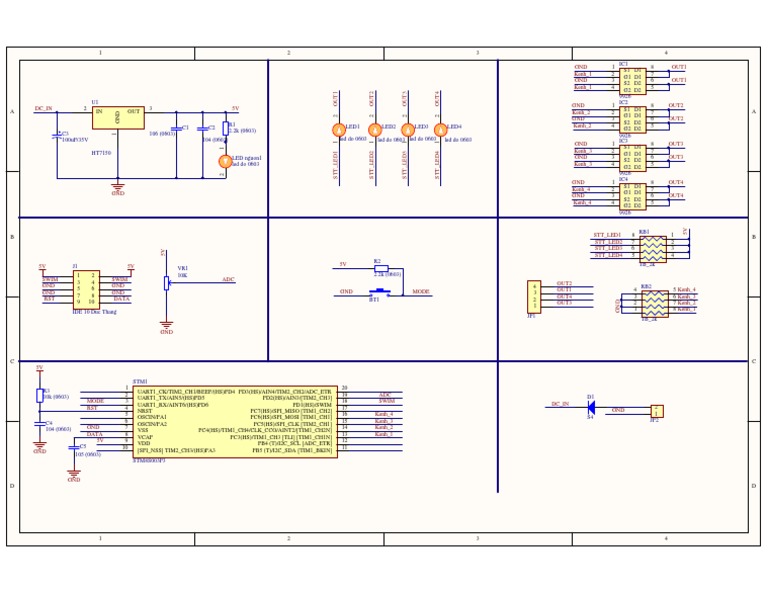
Task: Click the vertical OUT1 label above LED1
Action: click(x=336, y=98)
